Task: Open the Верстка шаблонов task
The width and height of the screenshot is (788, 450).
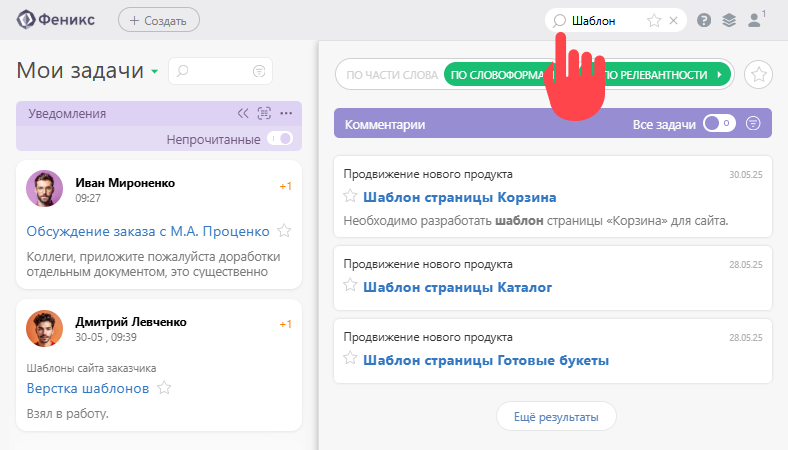Action: (x=88, y=388)
